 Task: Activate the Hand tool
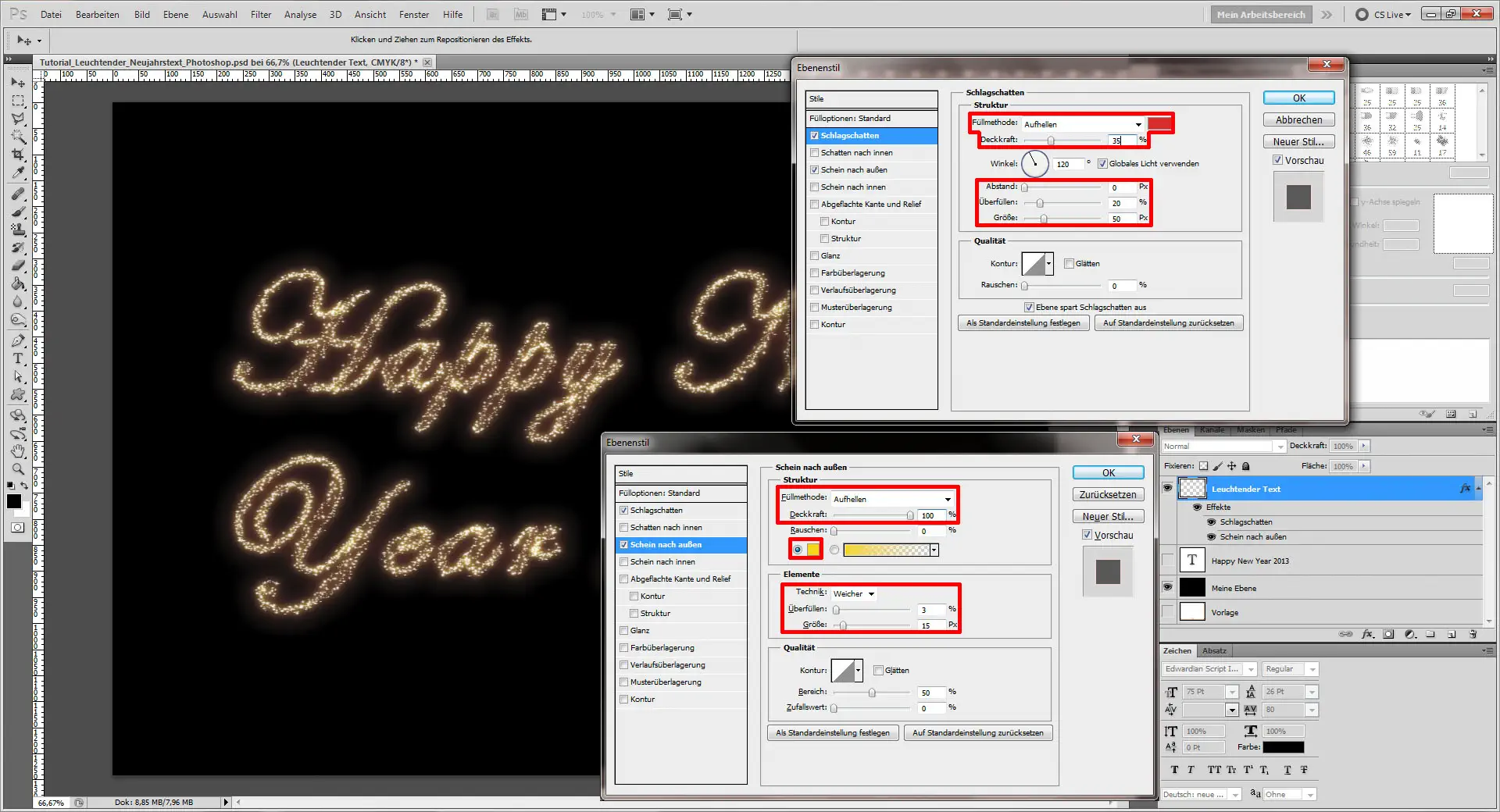[x=17, y=452]
